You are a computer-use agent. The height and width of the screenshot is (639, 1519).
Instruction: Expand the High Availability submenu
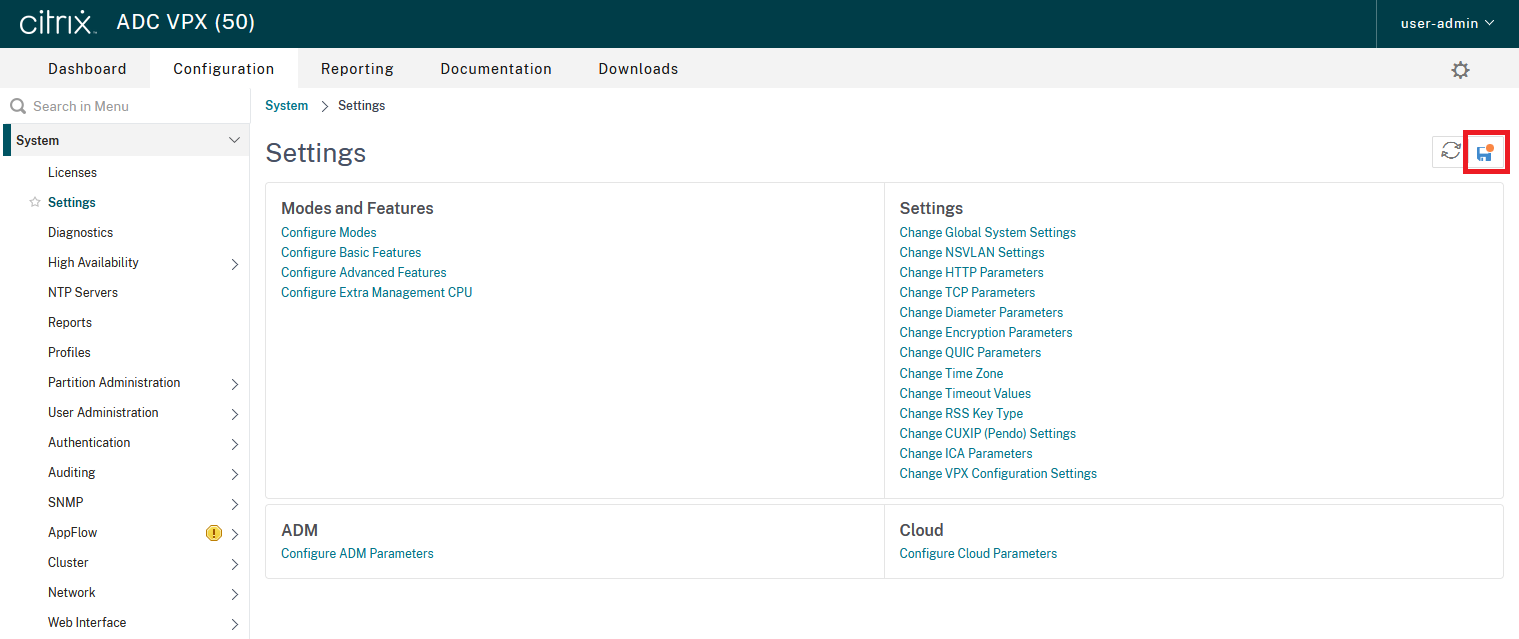click(235, 264)
